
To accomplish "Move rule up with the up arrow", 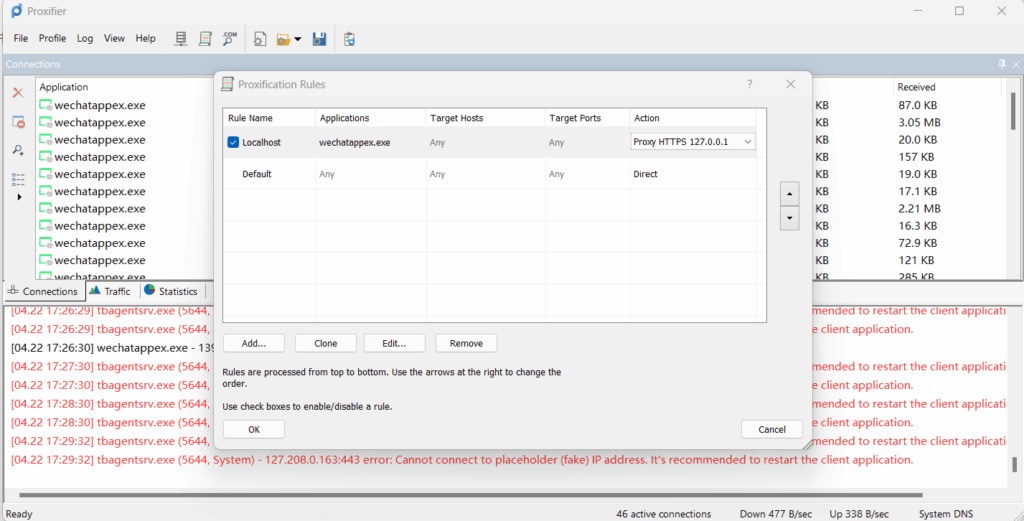I will pos(789,194).
